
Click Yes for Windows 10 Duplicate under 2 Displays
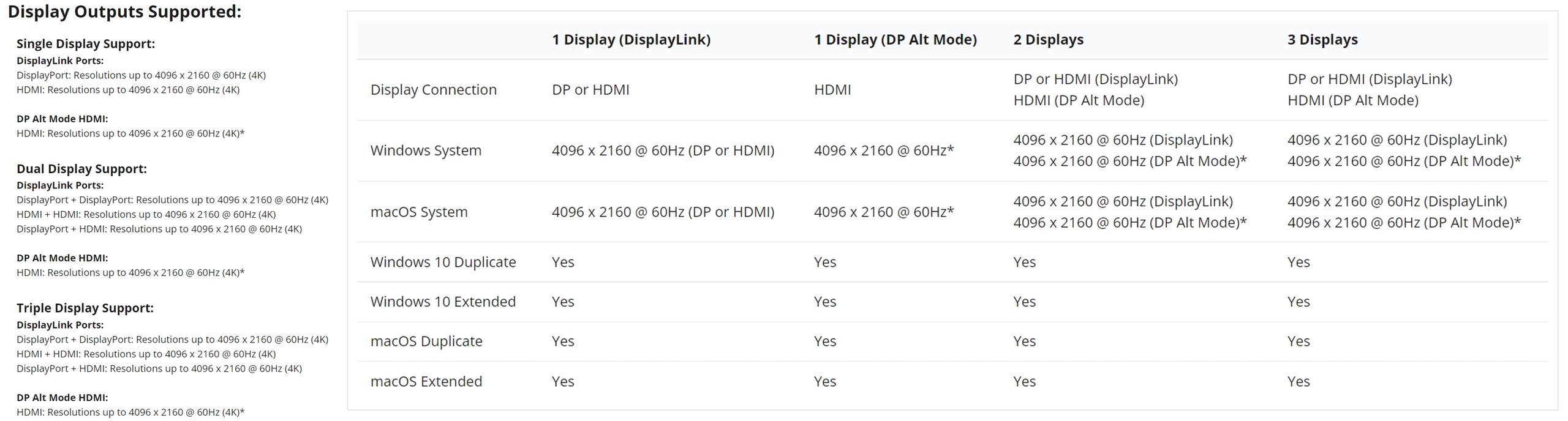click(1024, 262)
